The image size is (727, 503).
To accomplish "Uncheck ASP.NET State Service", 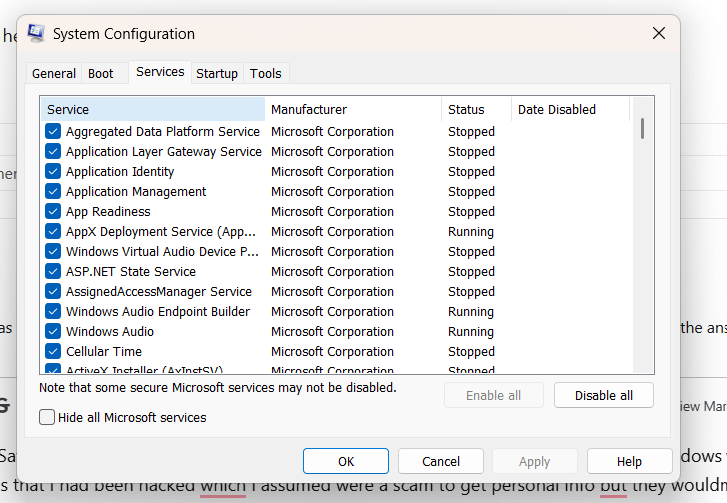I will (x=53, y=272).
